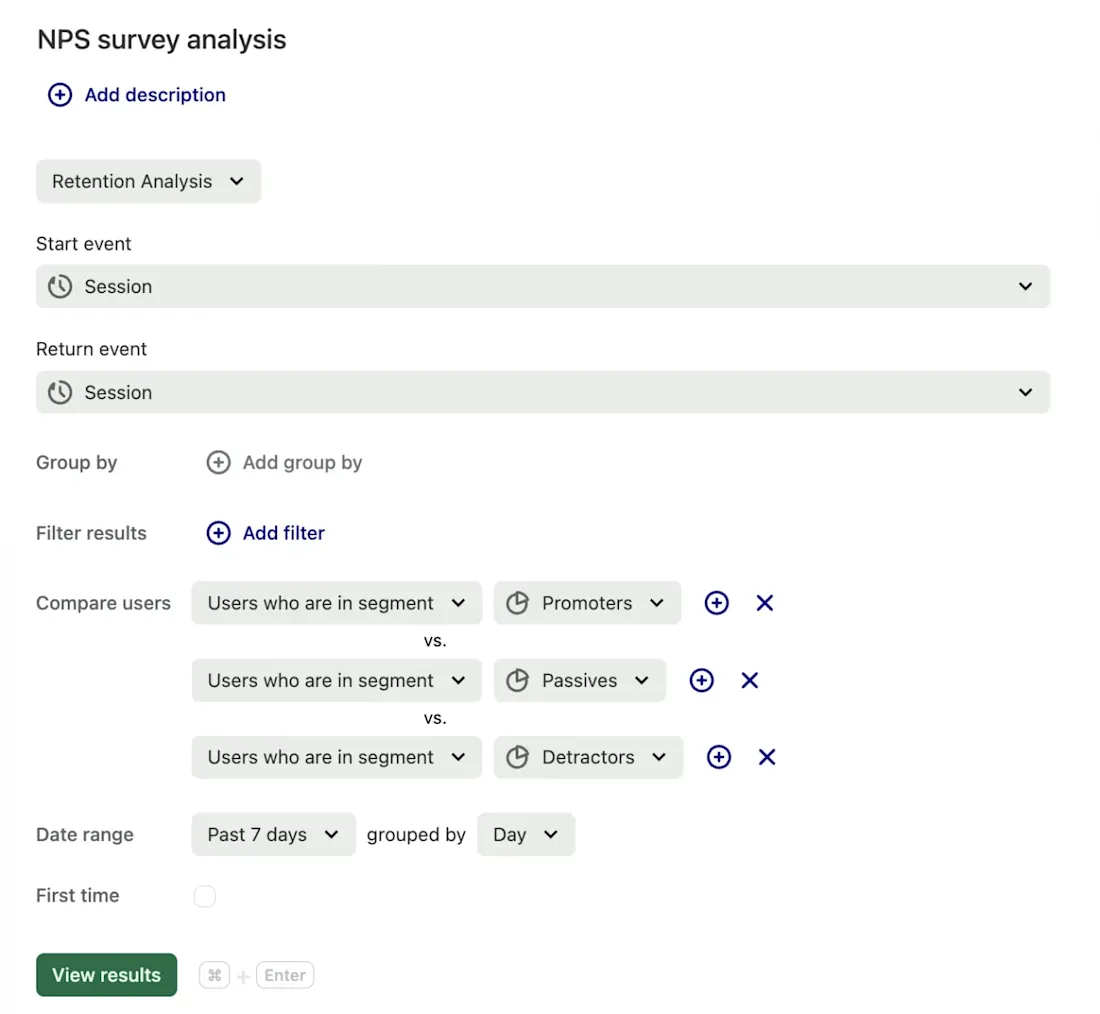Add a condition after the Passives segment
This screenshot has width=1100, height=1014.
pyautogui.click(x=702, y=680)
